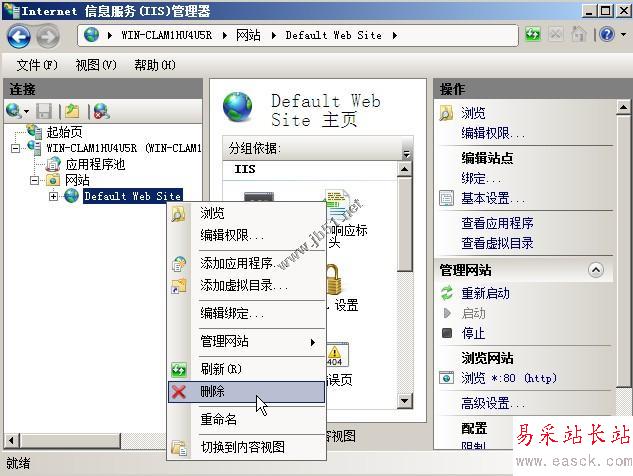
Task: Click the scroll down arrow in the features list
Action: click(405, 400)
